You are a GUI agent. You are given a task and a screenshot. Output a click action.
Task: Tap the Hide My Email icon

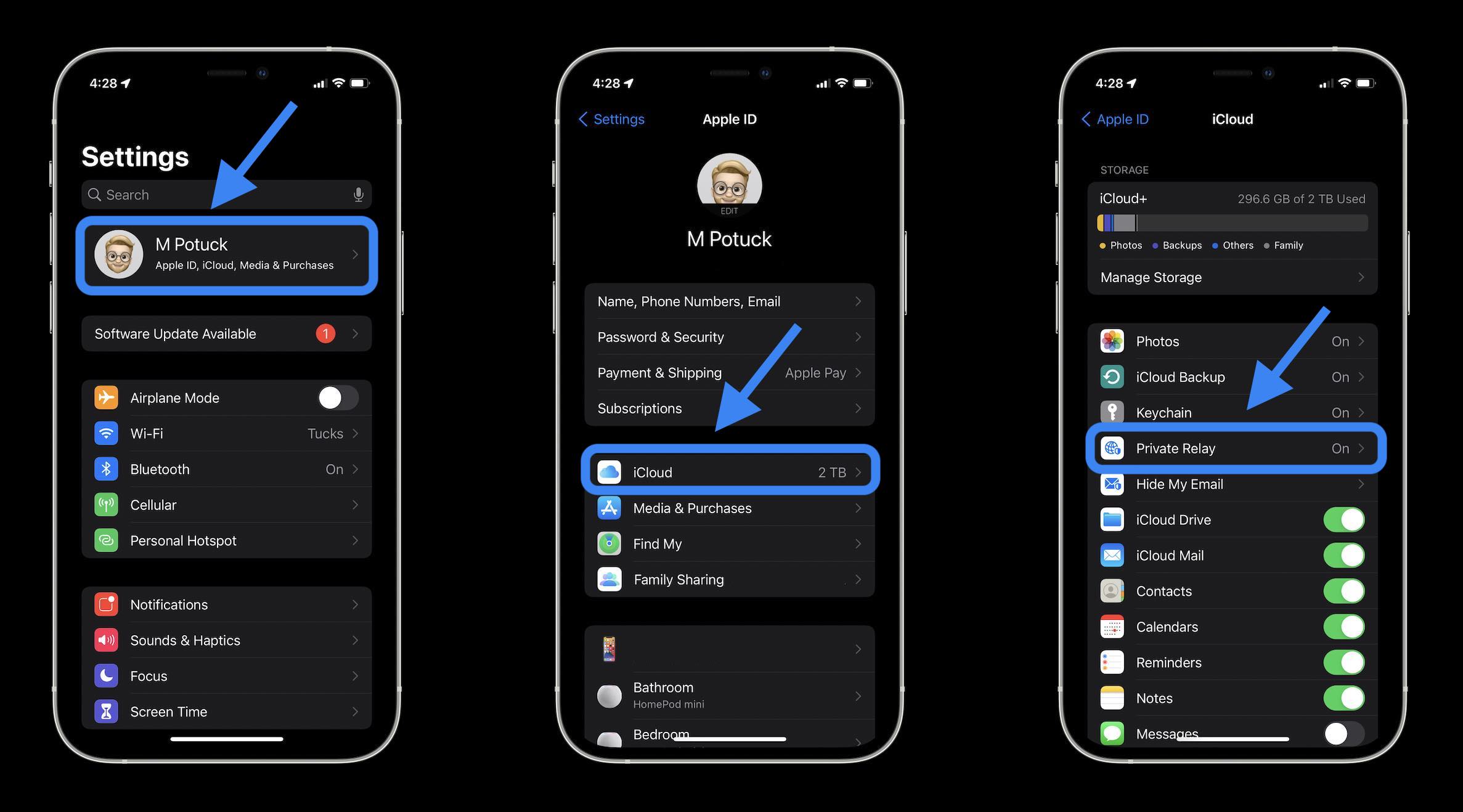(1112, 484)
